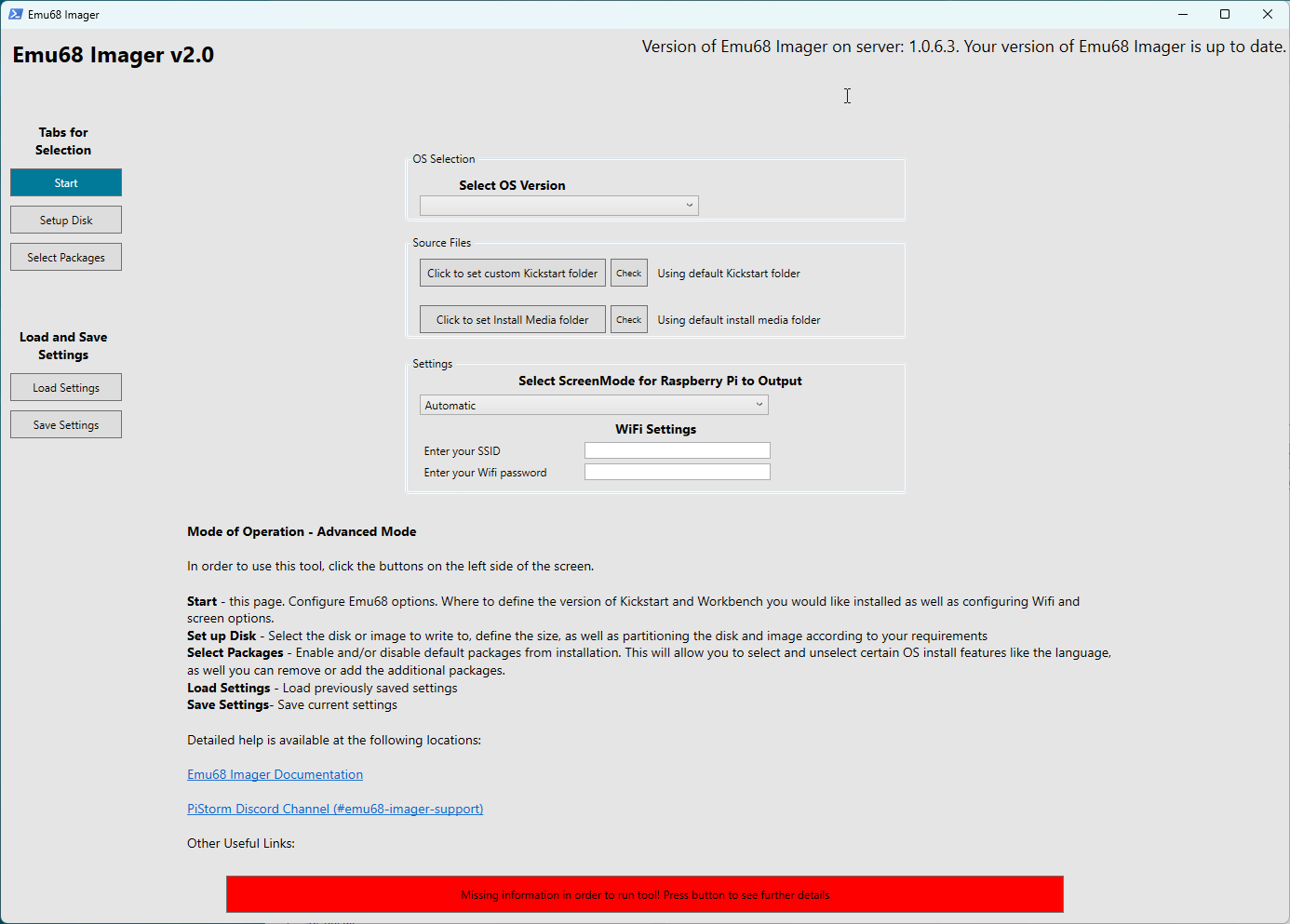Open the ScreenMode Automatic dropdown

594,406
